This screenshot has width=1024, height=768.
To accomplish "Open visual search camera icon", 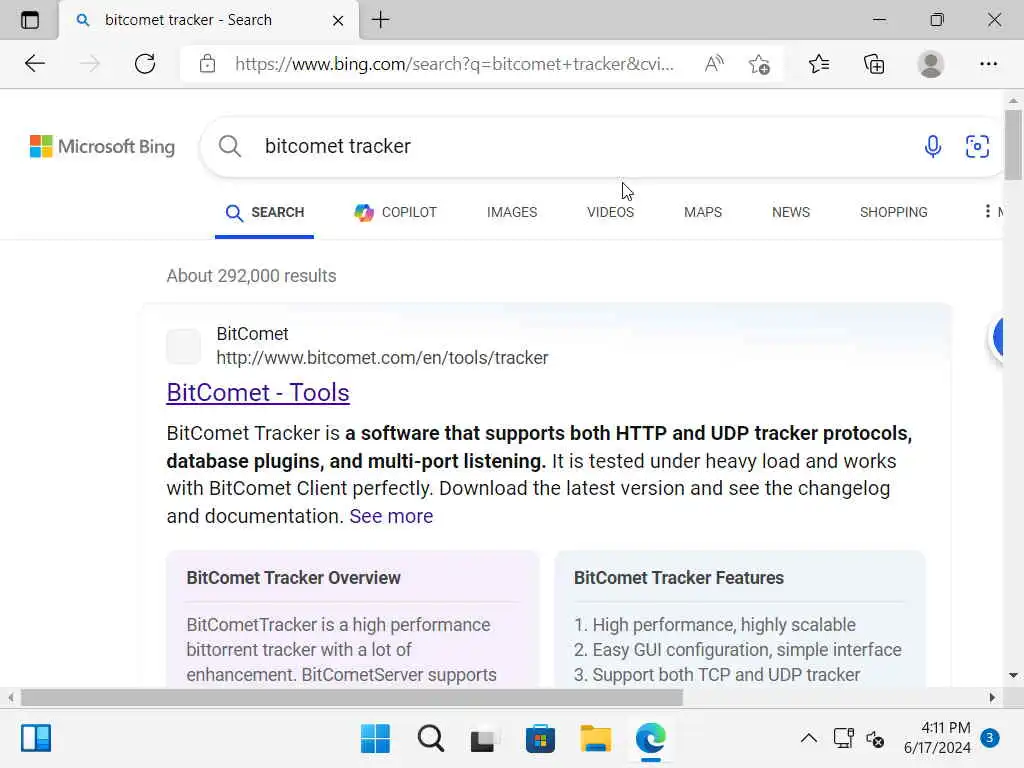I will coord(977,146).
